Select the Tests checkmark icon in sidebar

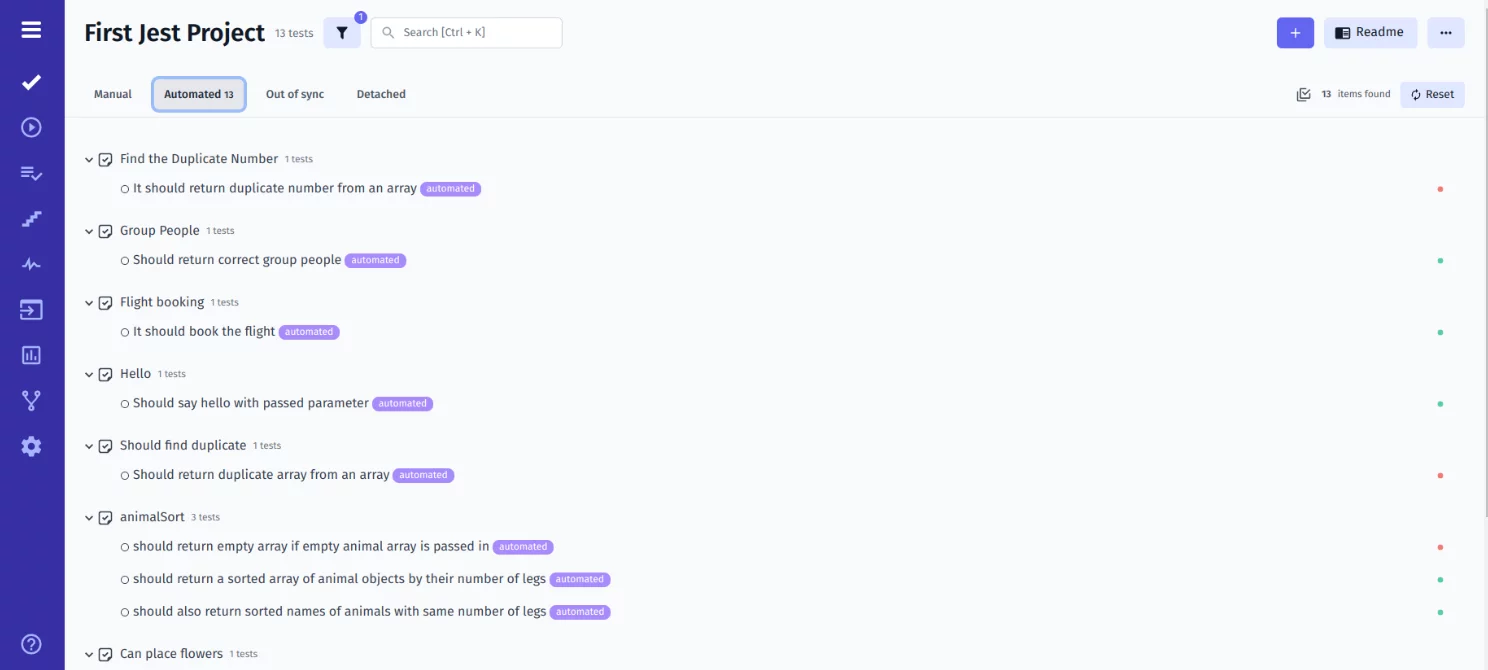pyautogui.click(x=30, y=82)
